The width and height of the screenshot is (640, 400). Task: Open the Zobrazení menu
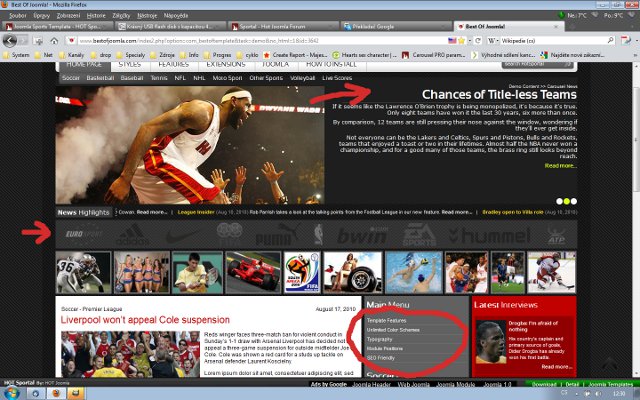68,16
